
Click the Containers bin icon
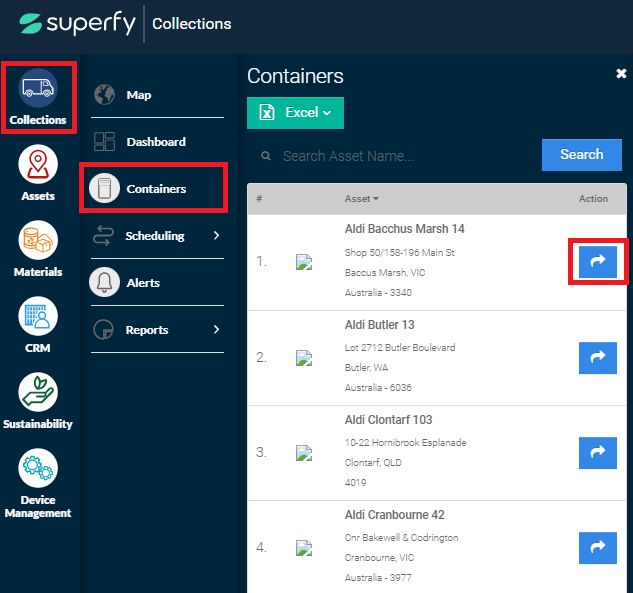105,188
